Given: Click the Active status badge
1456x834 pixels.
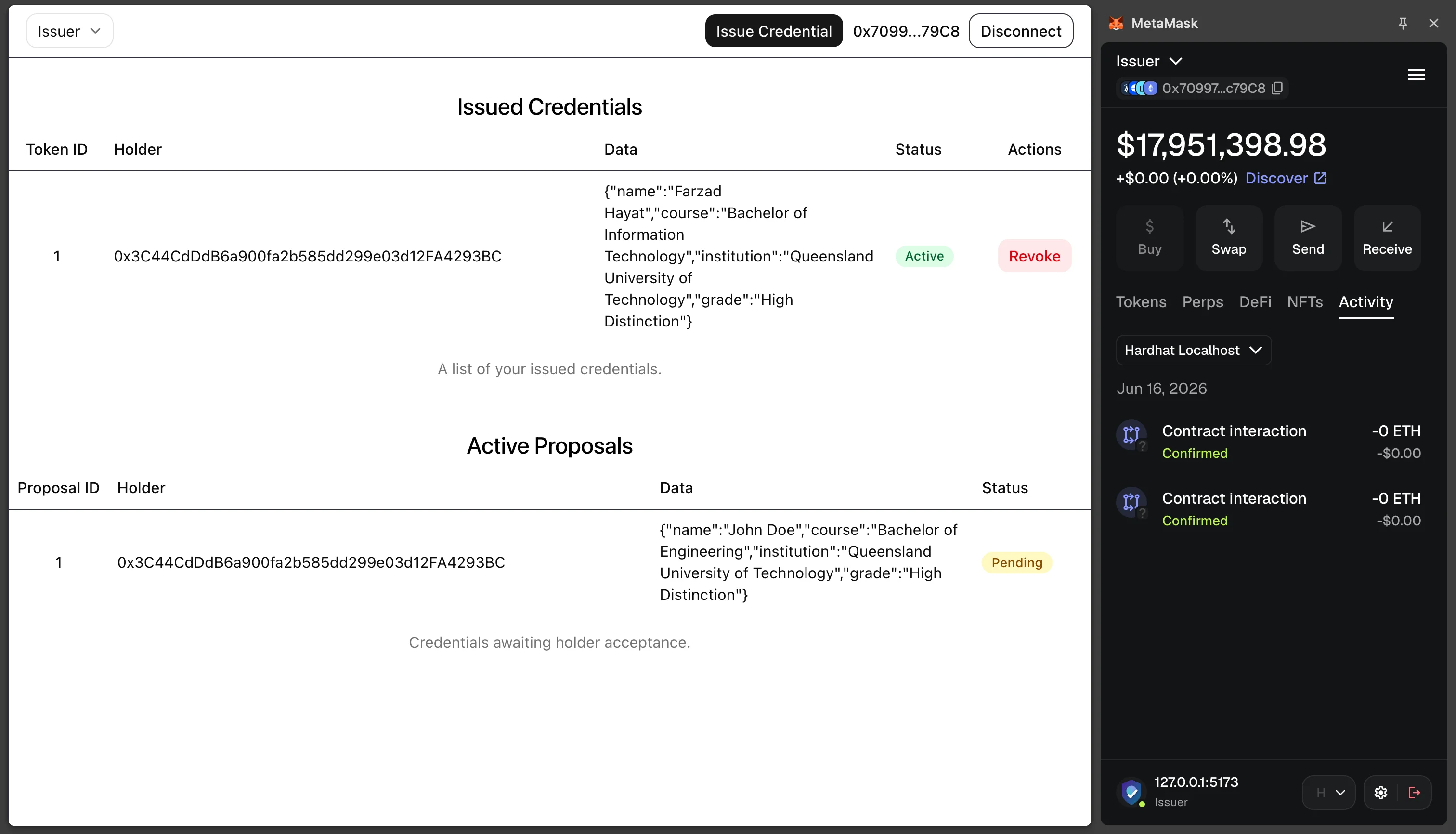Looking at the screenshot, I should pyautogui.click(x=924, y=256).
